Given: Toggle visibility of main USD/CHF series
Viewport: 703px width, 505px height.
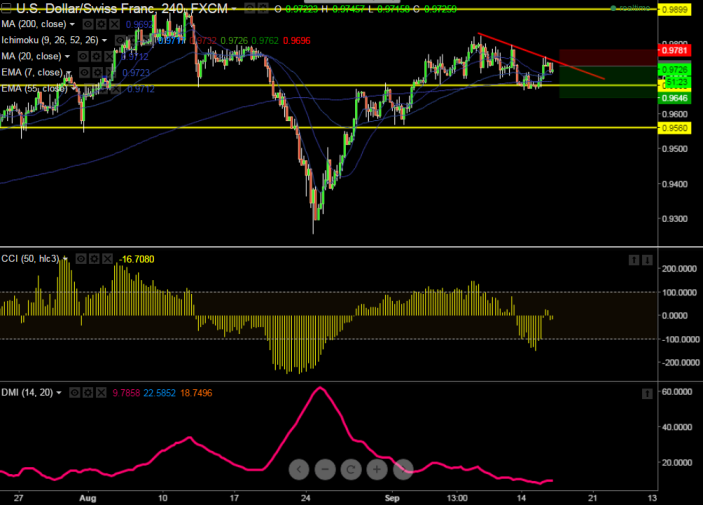Looking at the screenshot, I should (250, 8).
